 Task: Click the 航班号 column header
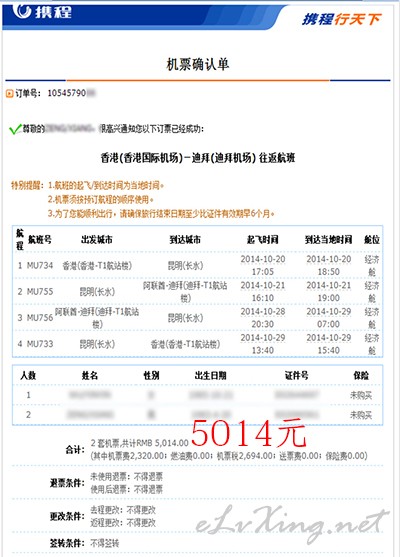click(x=39, y=240)
